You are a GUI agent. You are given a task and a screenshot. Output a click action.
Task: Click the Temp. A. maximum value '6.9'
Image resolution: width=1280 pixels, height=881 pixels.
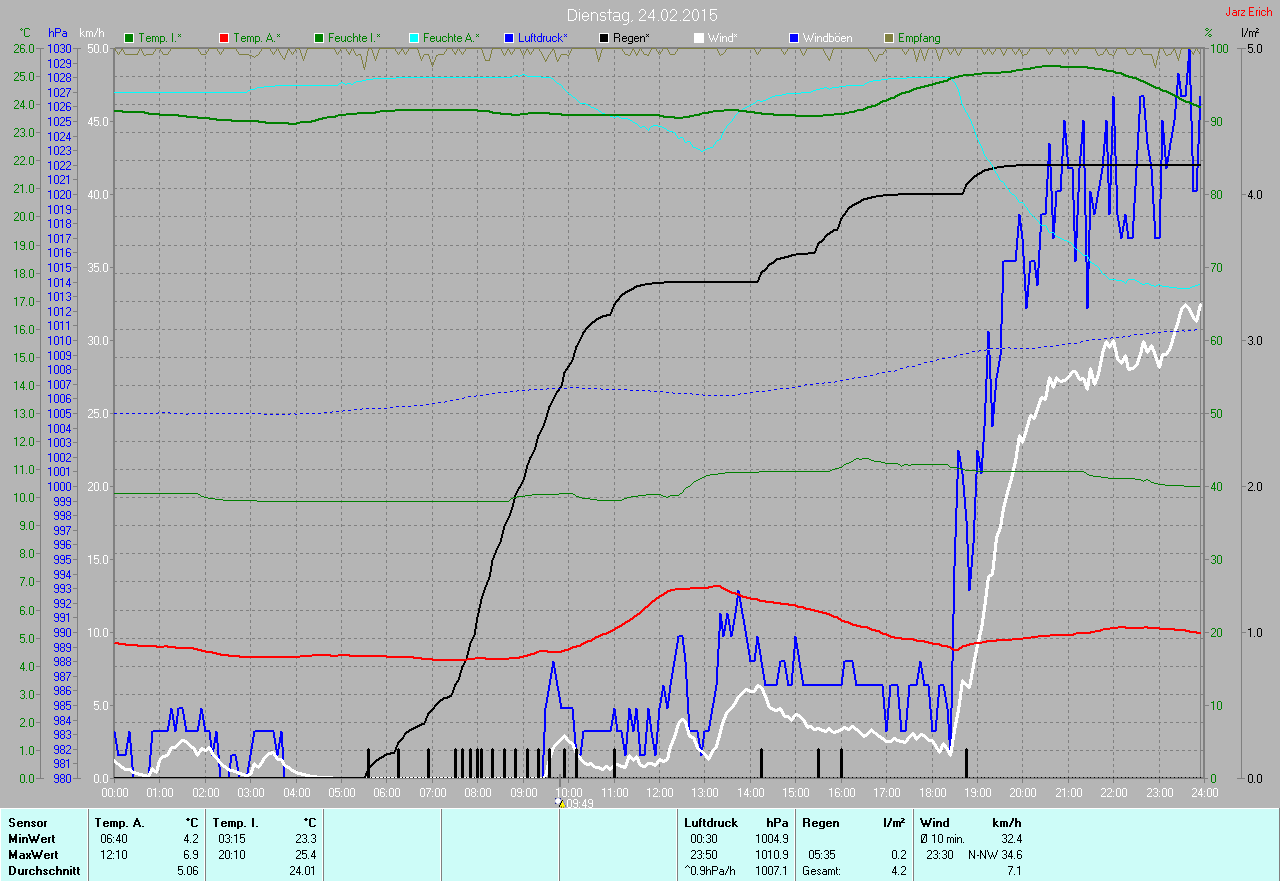[190, 855]
